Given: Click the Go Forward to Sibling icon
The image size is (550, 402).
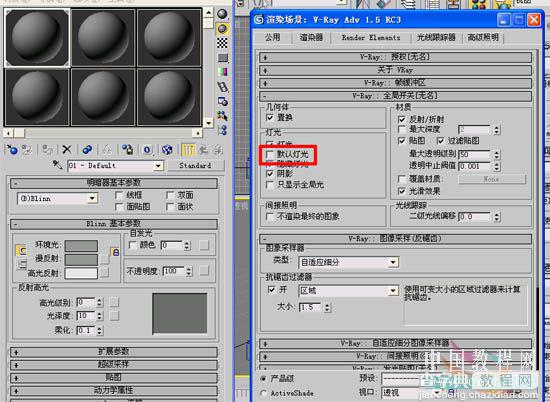Looking at the screenshot, I should pyautogui.click(x=218, y=150).
